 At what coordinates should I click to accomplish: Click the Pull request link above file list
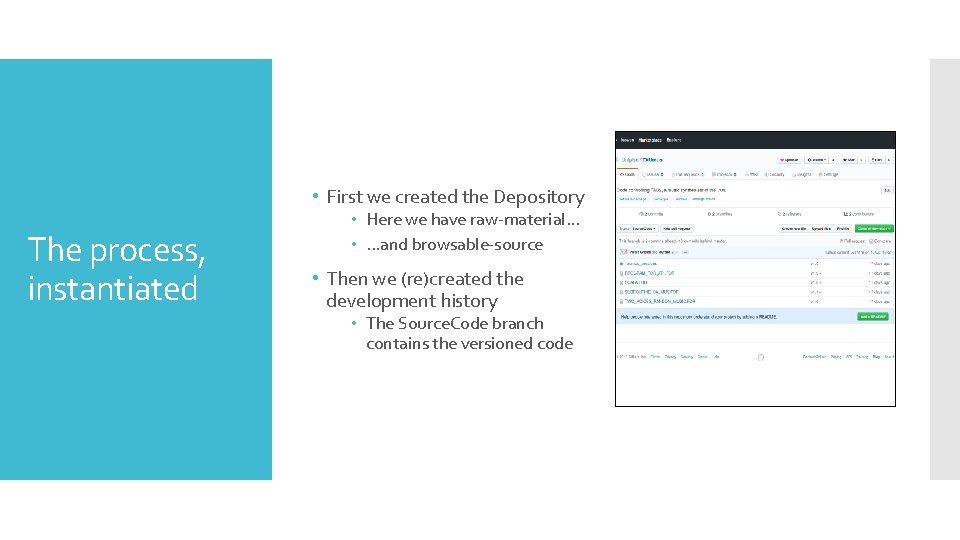point(852,241)
